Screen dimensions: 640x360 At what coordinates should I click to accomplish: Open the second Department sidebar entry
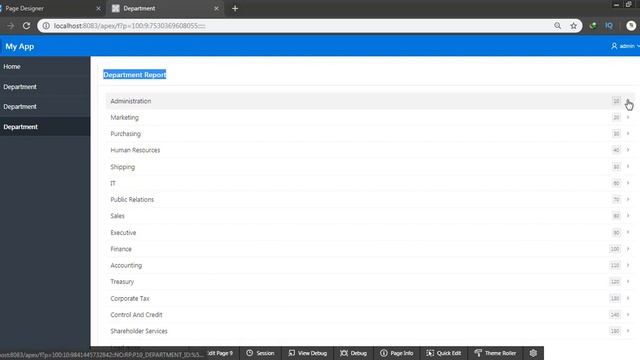point(45,107)
